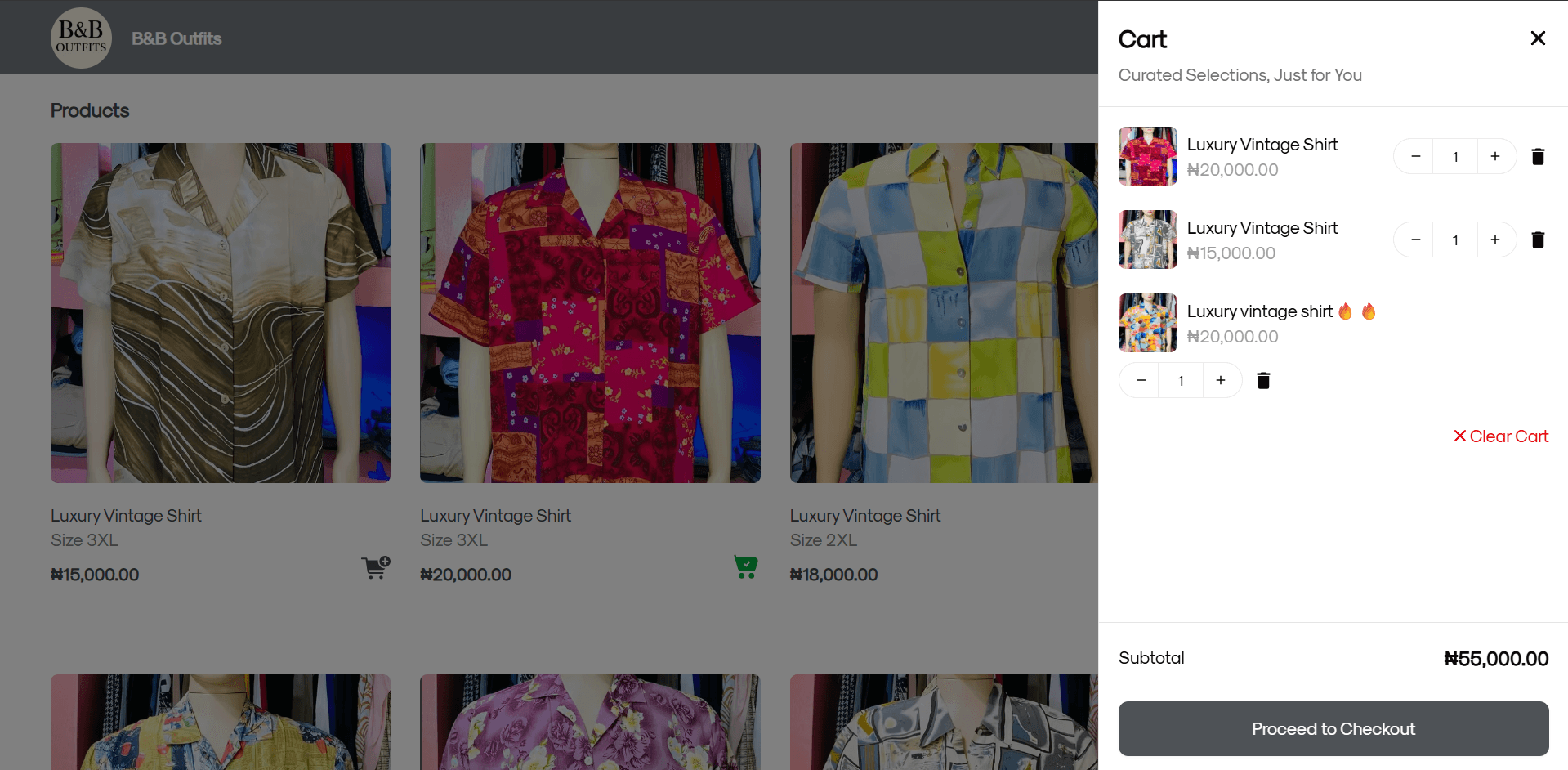Viewport: 1568px width, 770px height.
Task: Open the blue-yellow checkered shirt product image
Action: [x=944, y=313]
